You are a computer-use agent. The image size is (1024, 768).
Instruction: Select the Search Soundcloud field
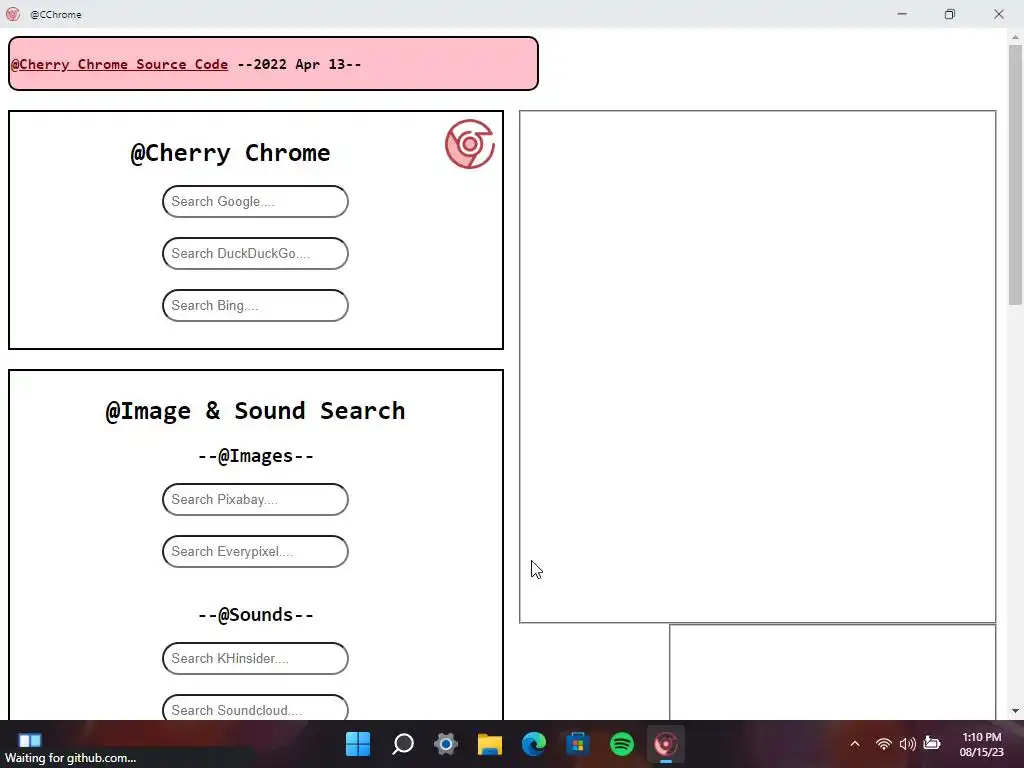255,708
